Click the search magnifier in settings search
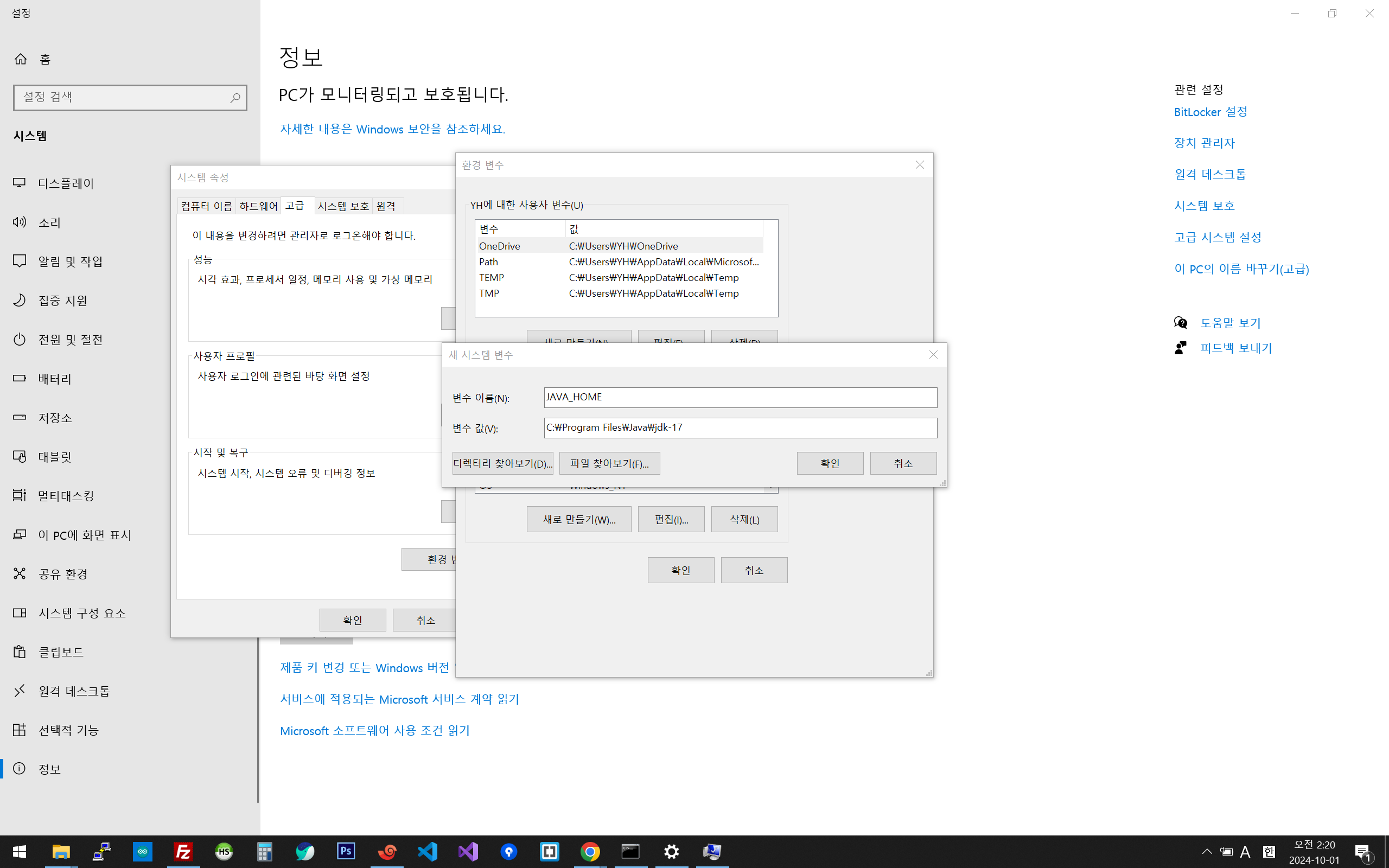The height and width of the screenshot is (868, 1389). pos(235,98)
